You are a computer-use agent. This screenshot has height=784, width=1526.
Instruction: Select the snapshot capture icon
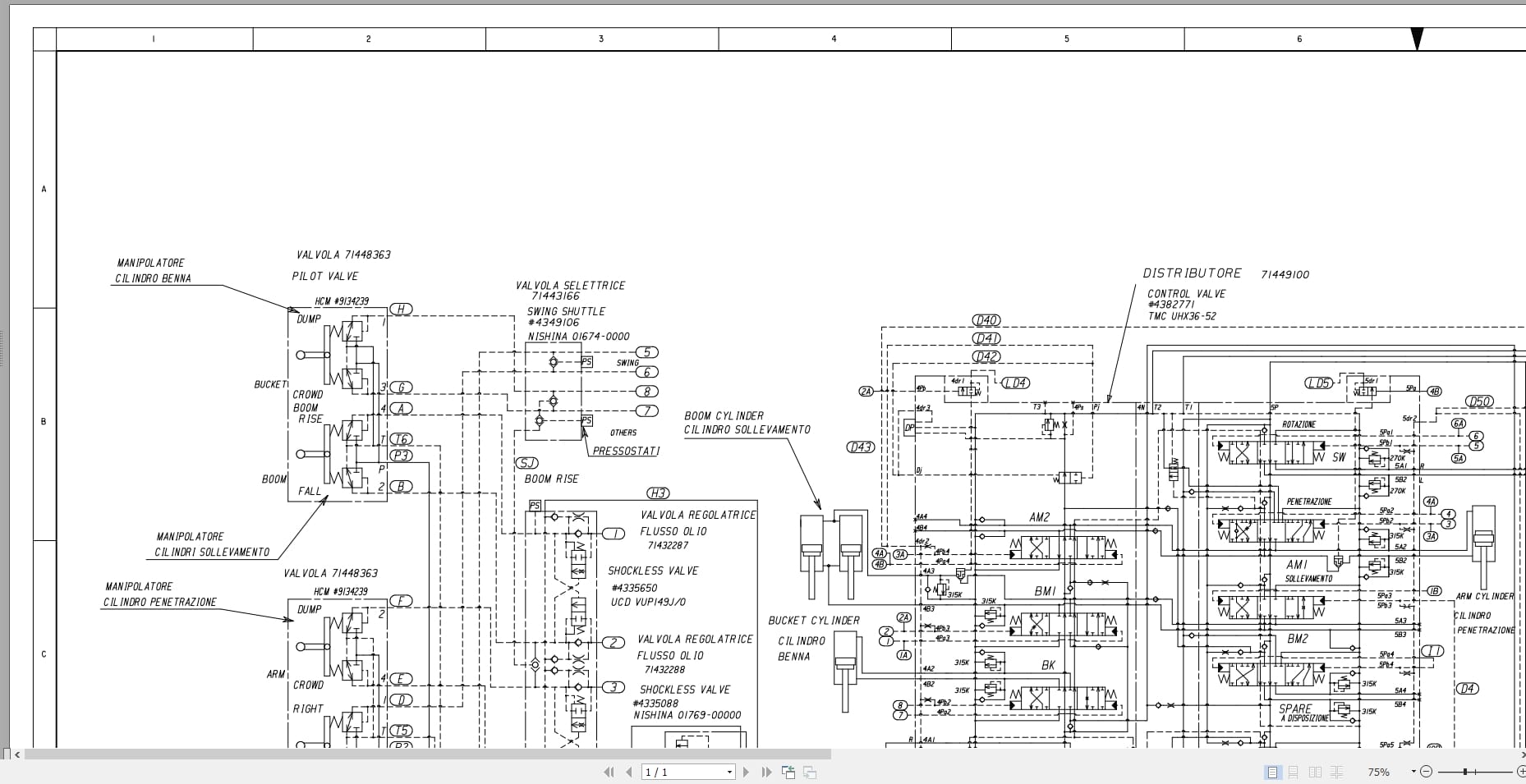point(788,772)
